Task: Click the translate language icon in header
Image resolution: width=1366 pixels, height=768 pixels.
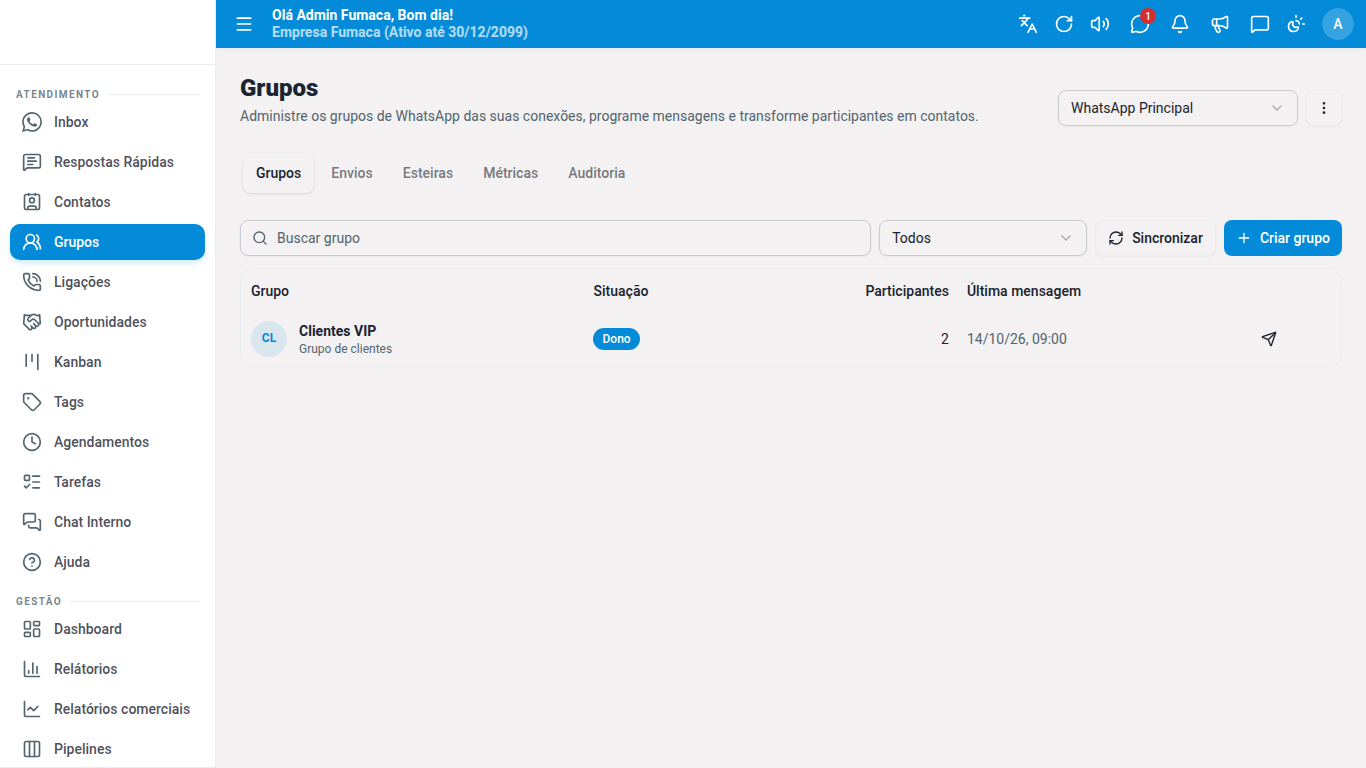Action: click(1028, 24)
